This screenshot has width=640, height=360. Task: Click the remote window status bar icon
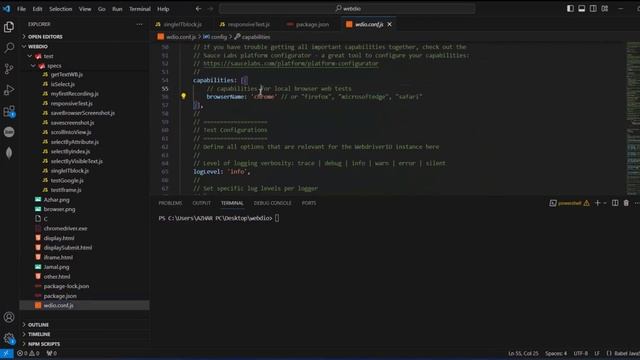7,353
